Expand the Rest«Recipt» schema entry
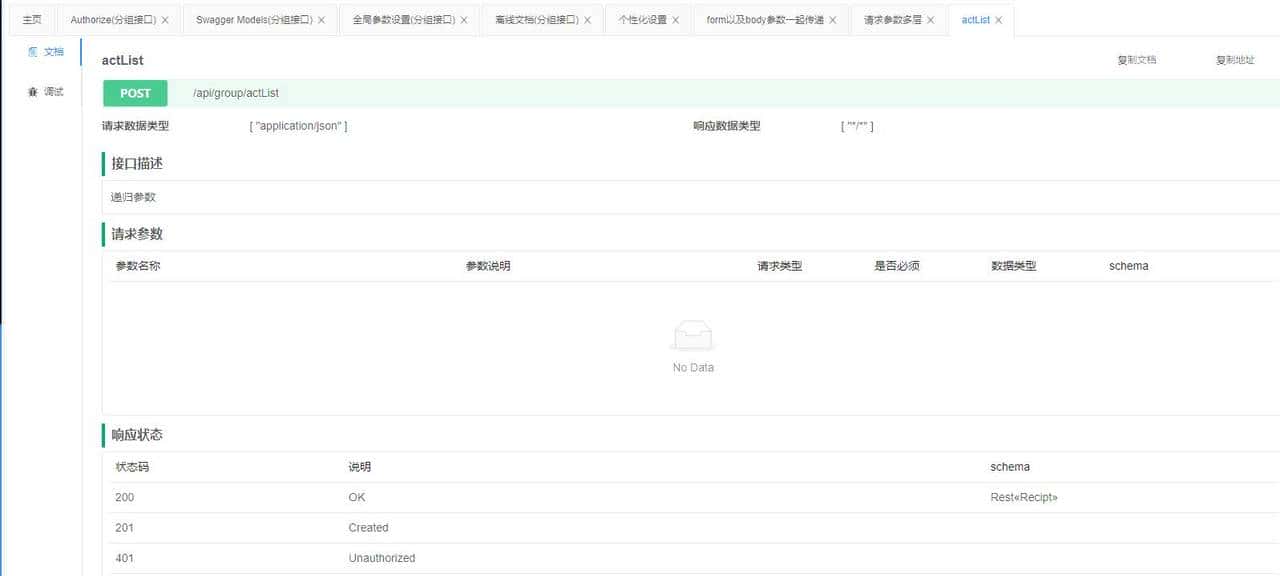Viewport: 1280px width, 576px height. point(1023,497)
